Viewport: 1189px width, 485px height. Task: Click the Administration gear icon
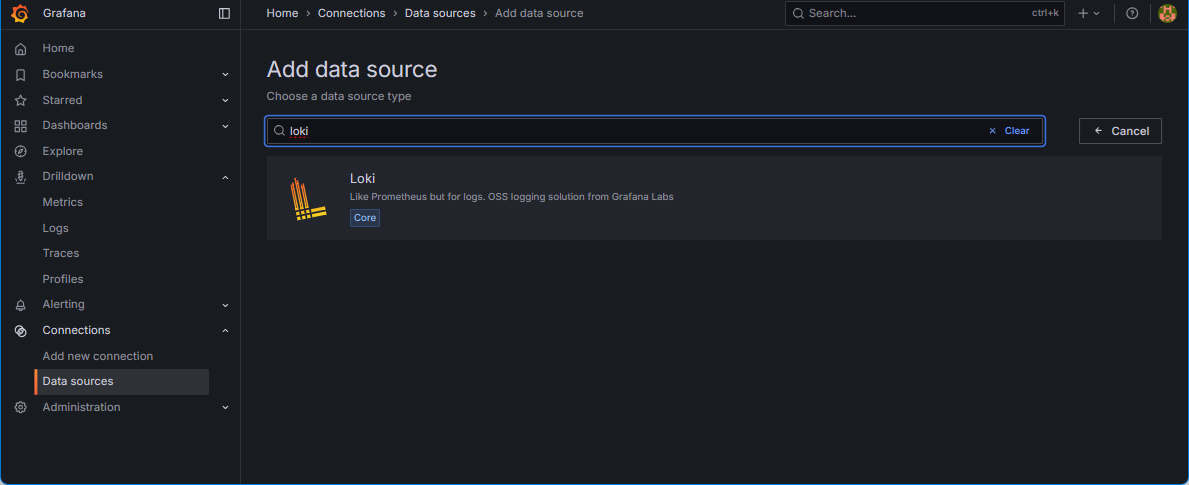20,407
